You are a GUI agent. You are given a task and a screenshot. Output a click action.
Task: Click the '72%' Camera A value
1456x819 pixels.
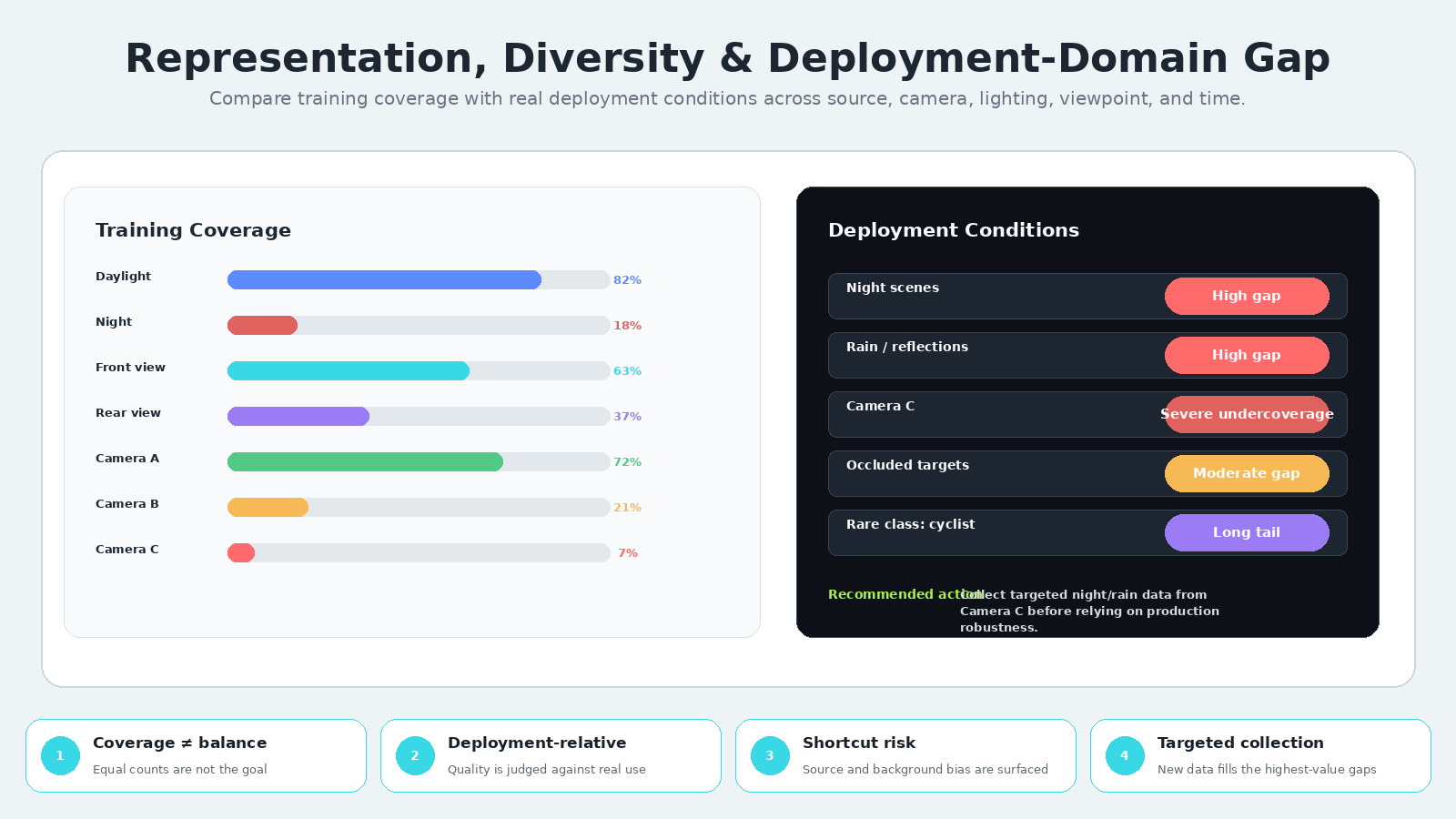pyautogui.click(x=627, y=462)
